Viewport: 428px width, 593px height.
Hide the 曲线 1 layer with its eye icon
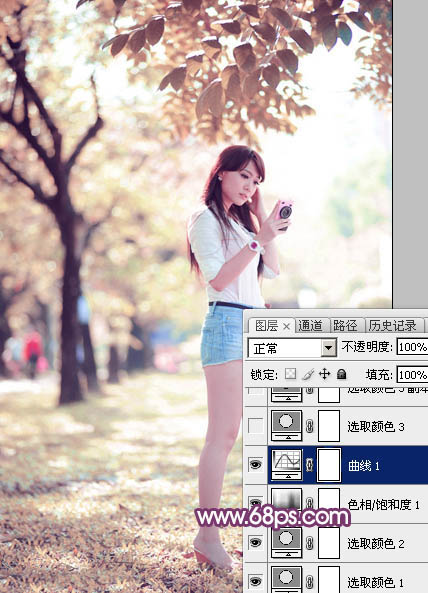point(256,464)
